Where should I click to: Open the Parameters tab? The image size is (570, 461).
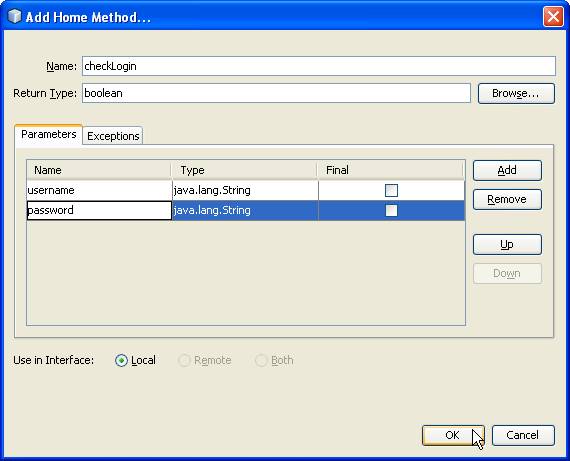click(x=48, y=135)
